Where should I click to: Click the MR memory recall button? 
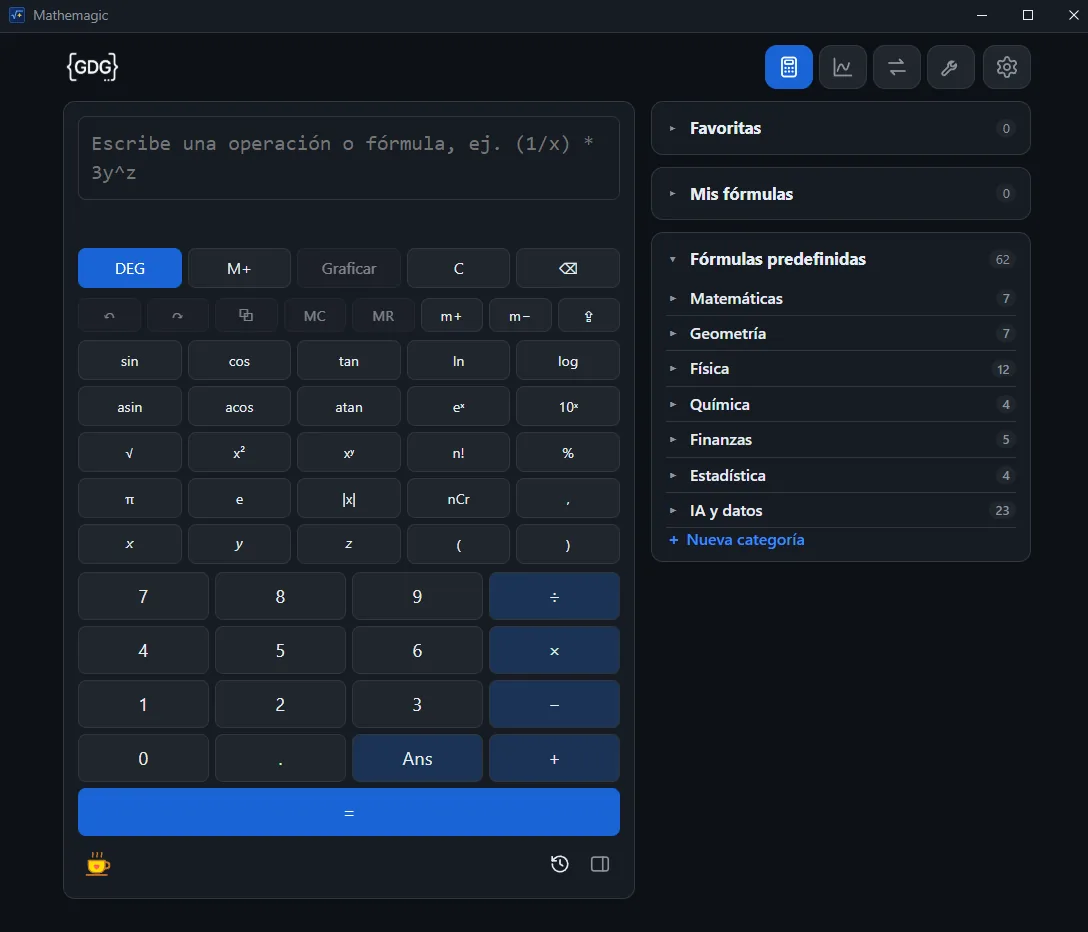pos(383,316)
